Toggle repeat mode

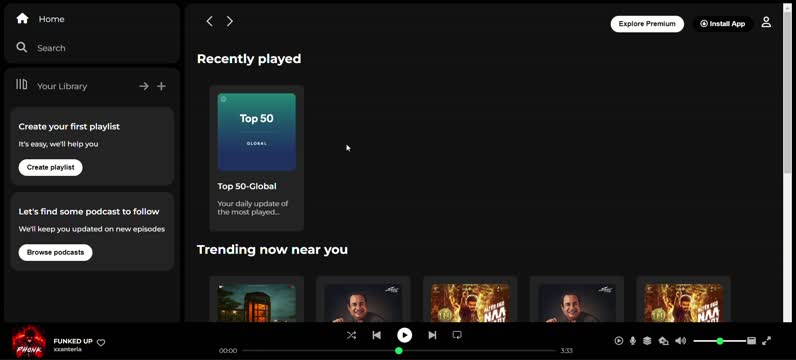pyautogui.click(x=457, y=335)
